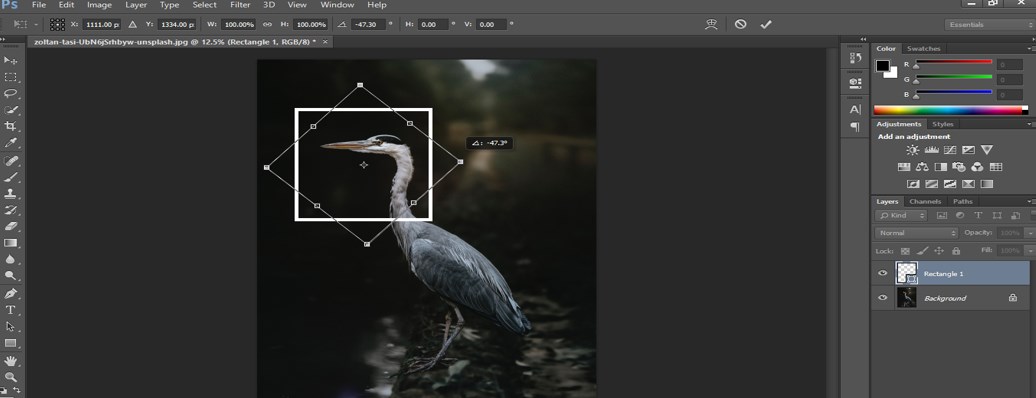The width and height of the screenshot is (1036, 398).
Task: Open the Paragraph panel icon
Action: click(855, 126)
